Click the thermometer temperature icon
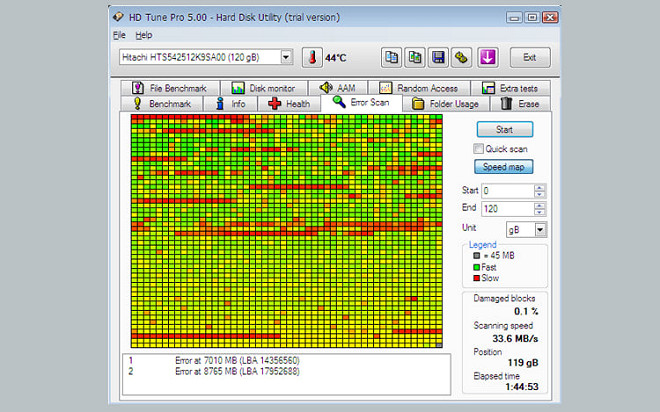Viewport: 660px width, 412px height. point(309,57)
